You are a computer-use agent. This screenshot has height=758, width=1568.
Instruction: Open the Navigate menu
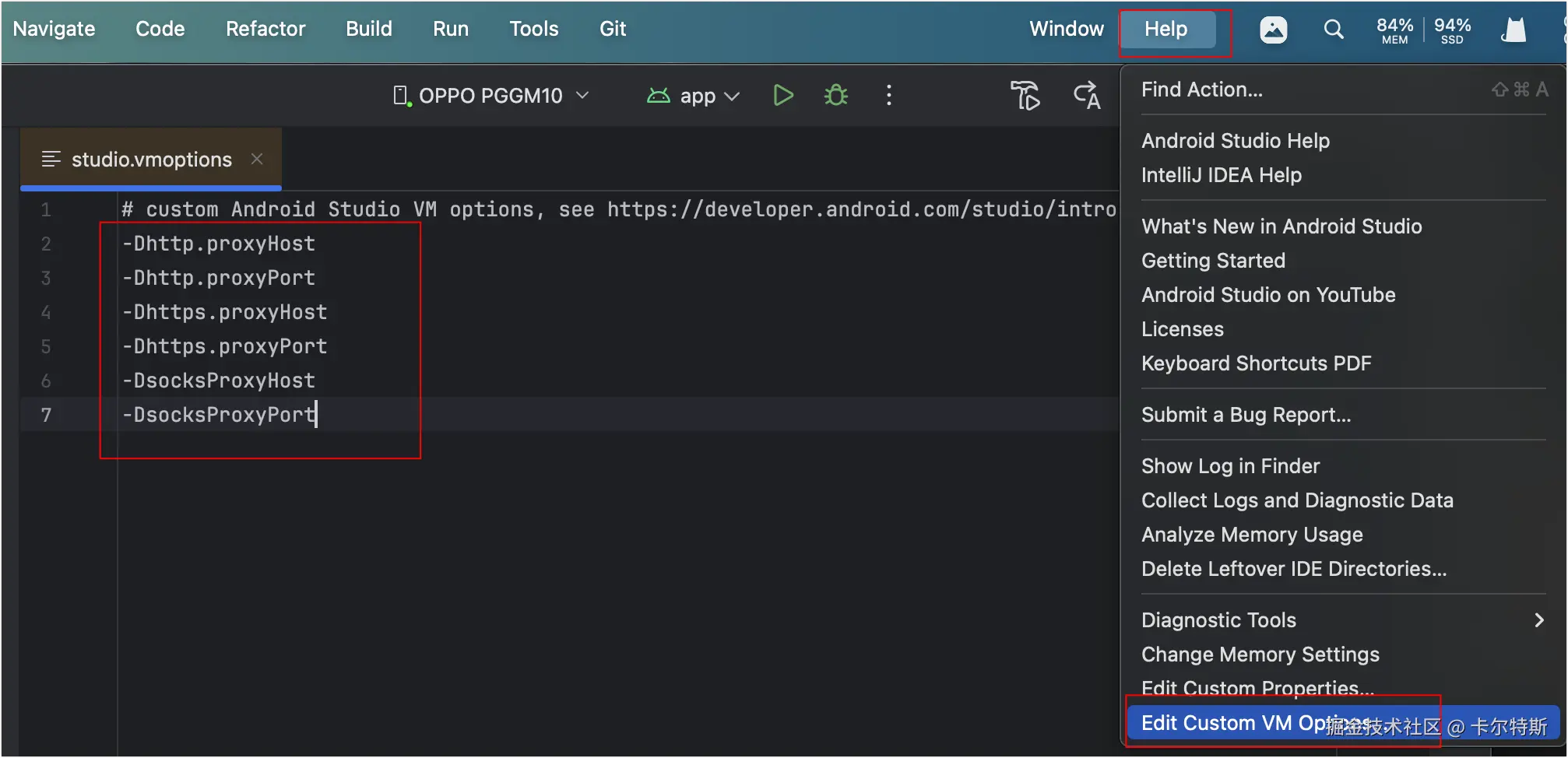54,29
